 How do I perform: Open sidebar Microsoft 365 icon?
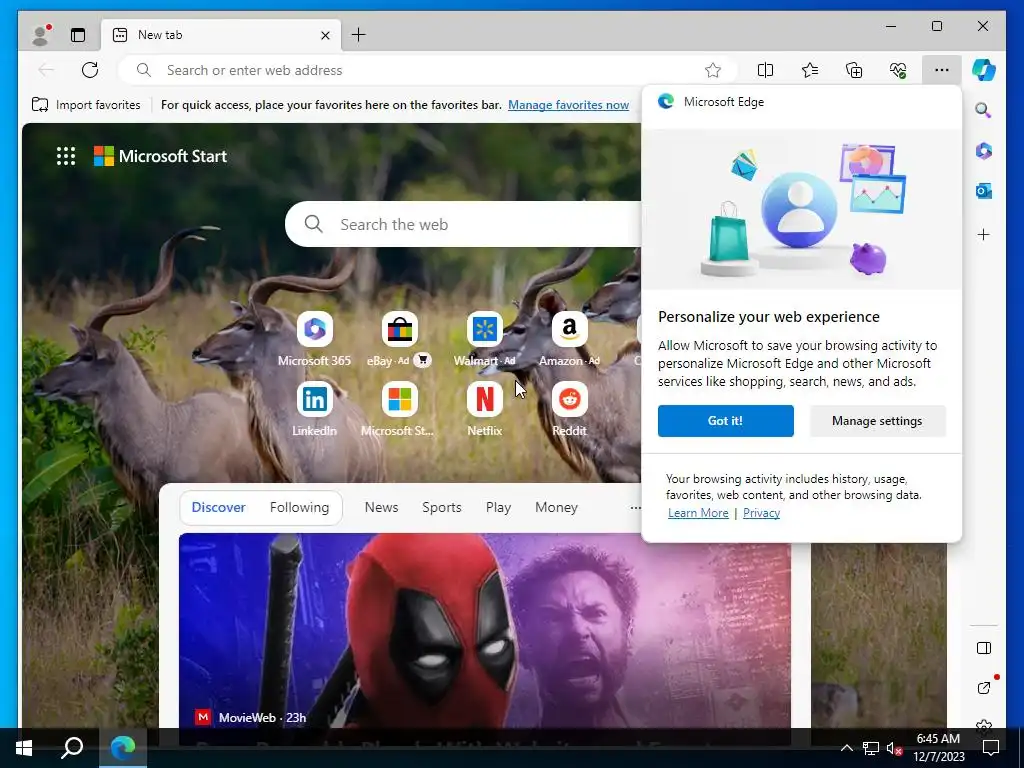[x=984, y=151]
